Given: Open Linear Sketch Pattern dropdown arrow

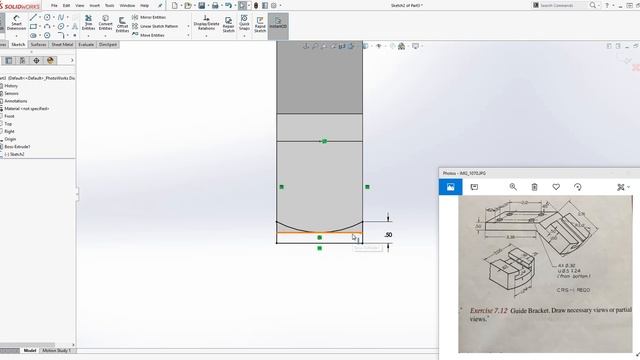Looking at the screenshot, I should pos(188,26).
